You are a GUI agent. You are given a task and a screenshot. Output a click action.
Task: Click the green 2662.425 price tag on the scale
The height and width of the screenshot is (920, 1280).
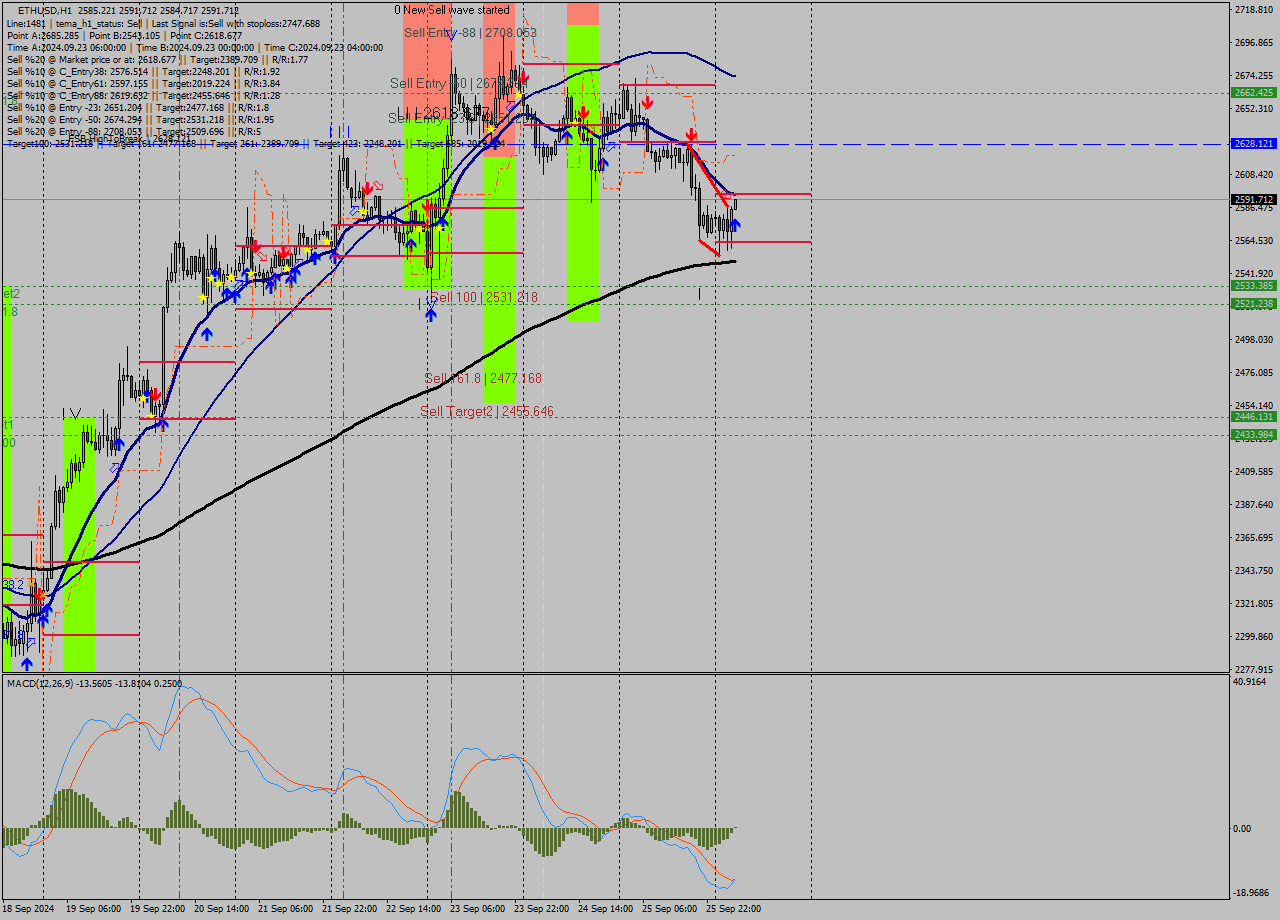(1253, 92)
